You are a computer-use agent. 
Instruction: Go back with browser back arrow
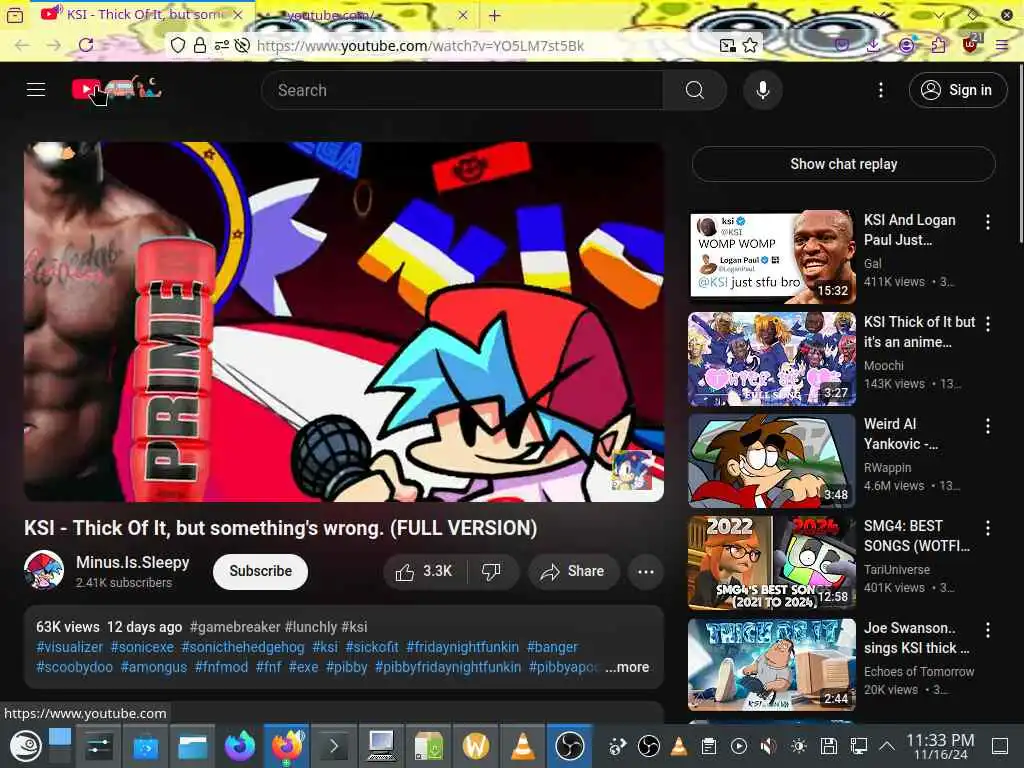pyautogui.click(x=22, y=45)
